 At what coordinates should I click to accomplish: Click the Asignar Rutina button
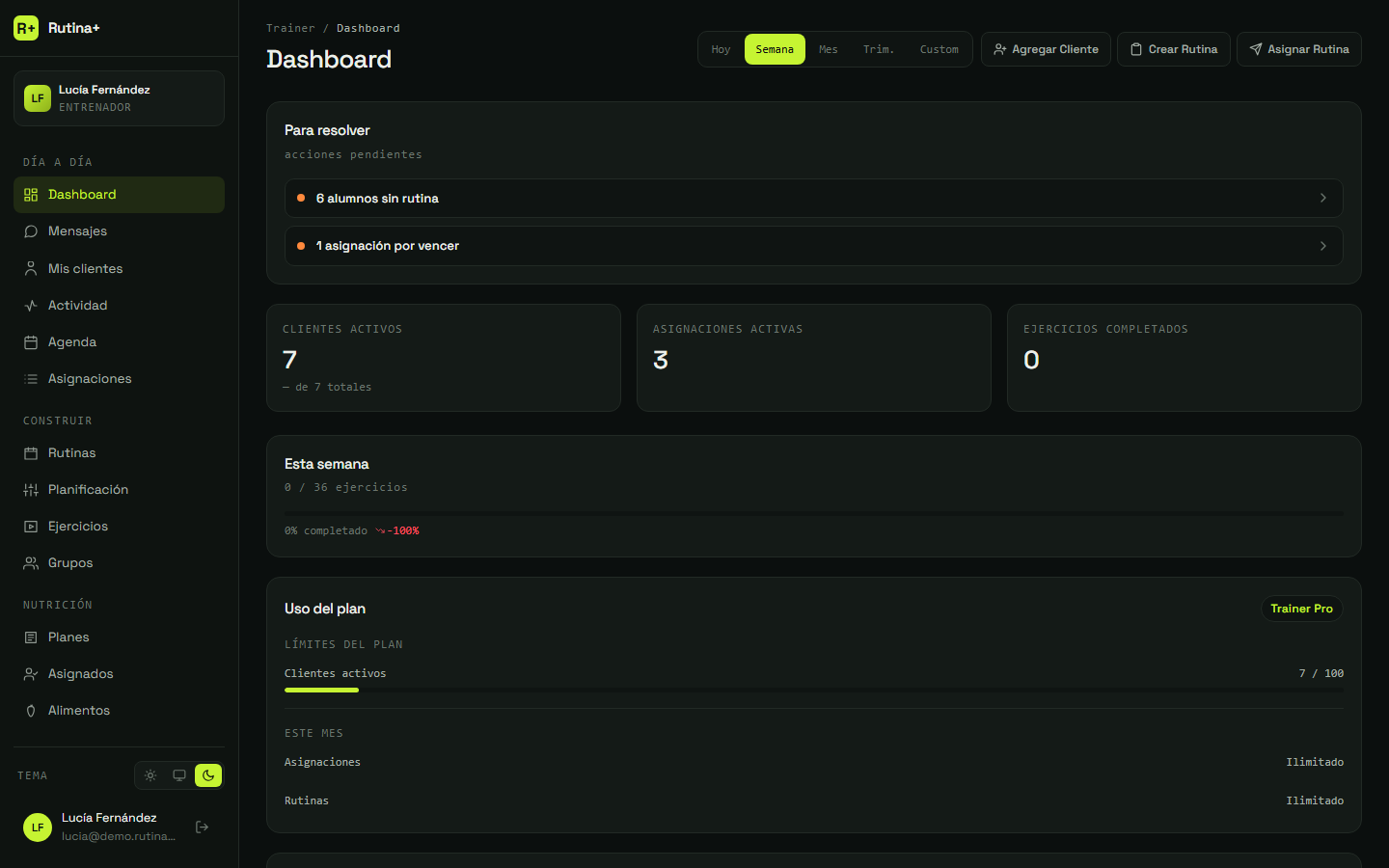[x=1299, y=49]
